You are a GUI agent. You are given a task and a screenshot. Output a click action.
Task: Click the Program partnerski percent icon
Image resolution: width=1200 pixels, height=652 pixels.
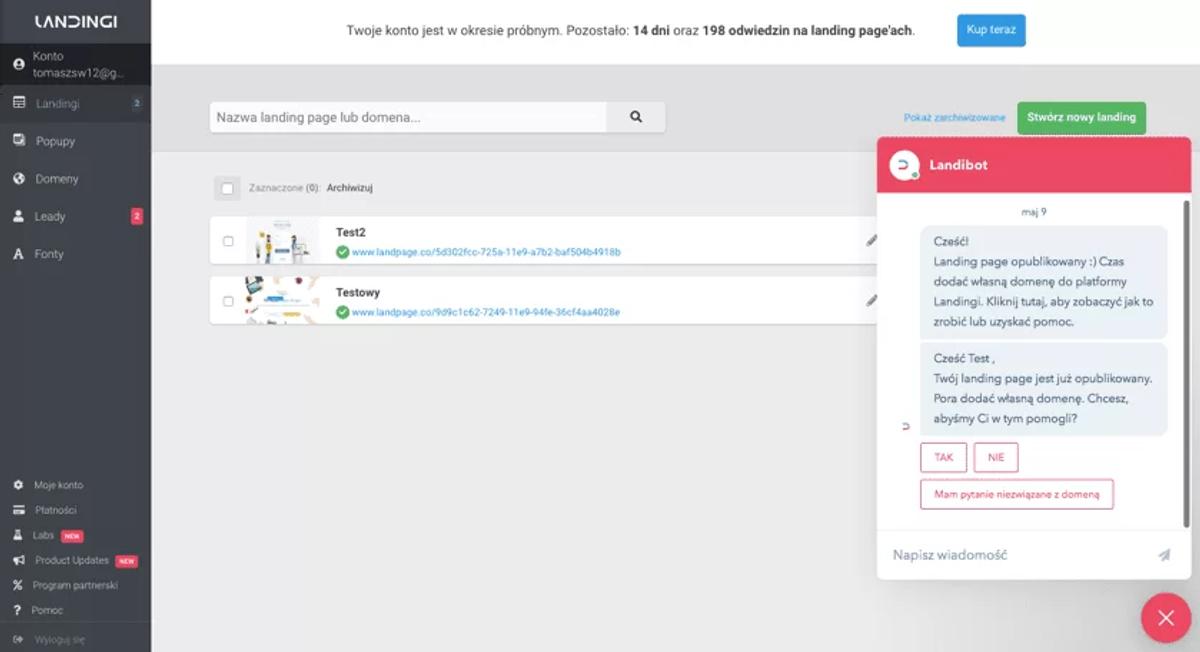pos(18,585)
